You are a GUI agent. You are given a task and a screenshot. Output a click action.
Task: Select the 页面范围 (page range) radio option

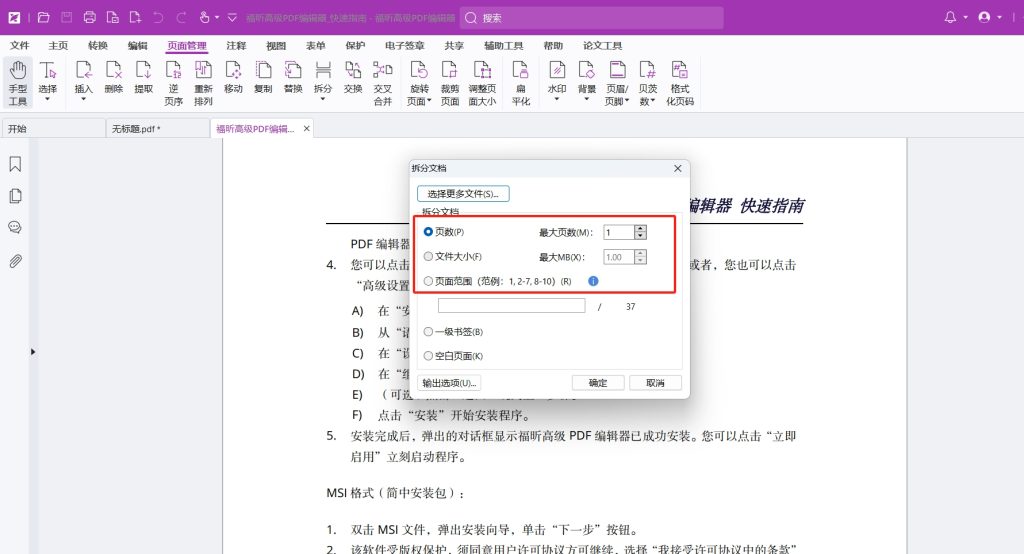[429, 282]
